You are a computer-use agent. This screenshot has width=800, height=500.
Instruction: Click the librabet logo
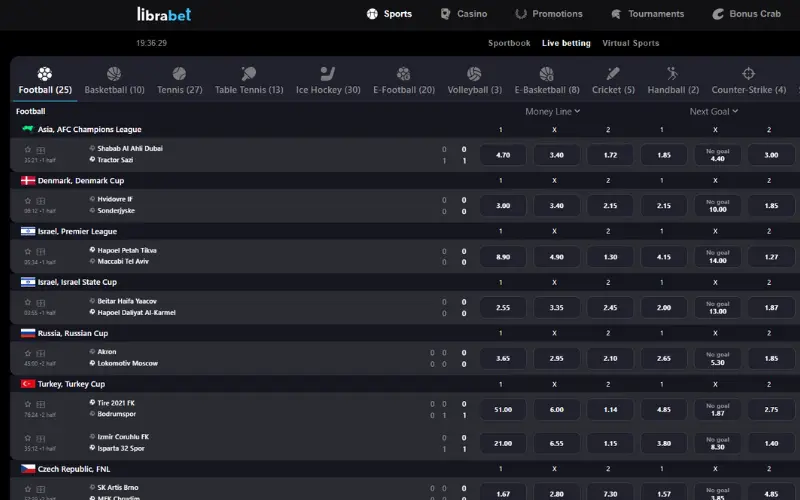(x=164, y=14)
